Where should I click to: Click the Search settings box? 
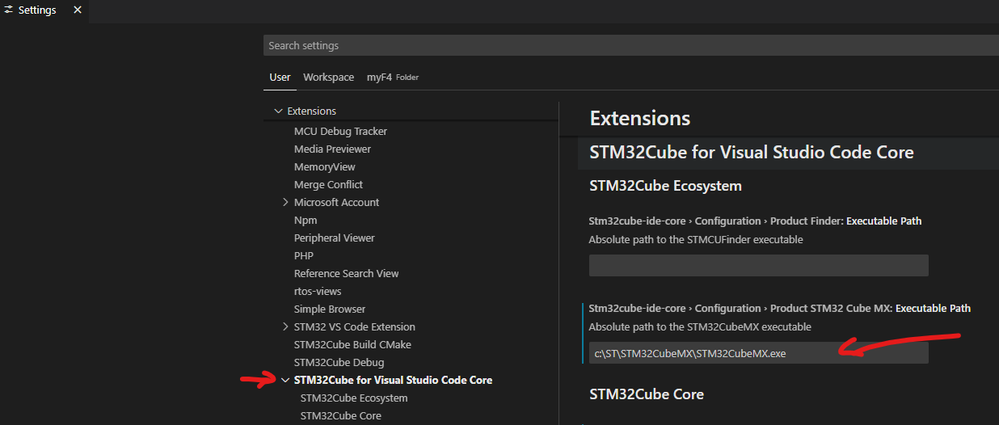click(x=630, y=46)
